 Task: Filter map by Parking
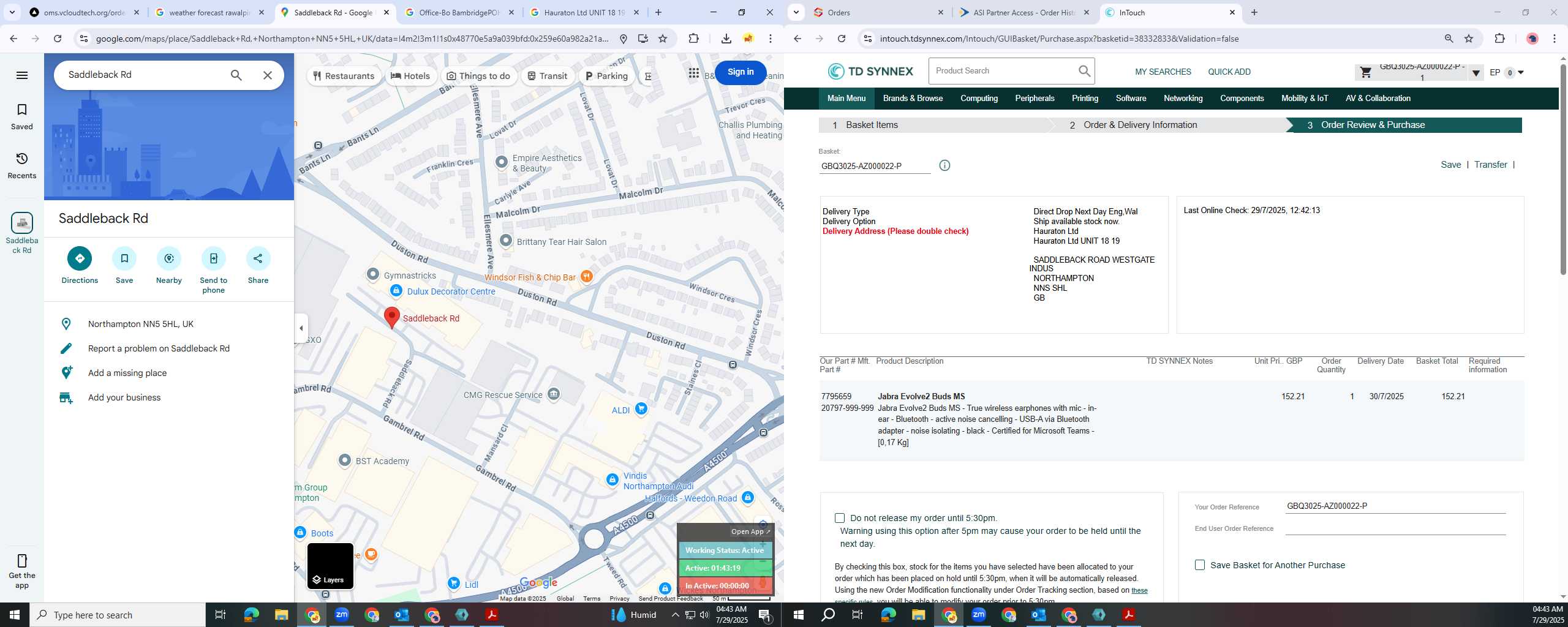pyautogui.click(x=606, y=76)
